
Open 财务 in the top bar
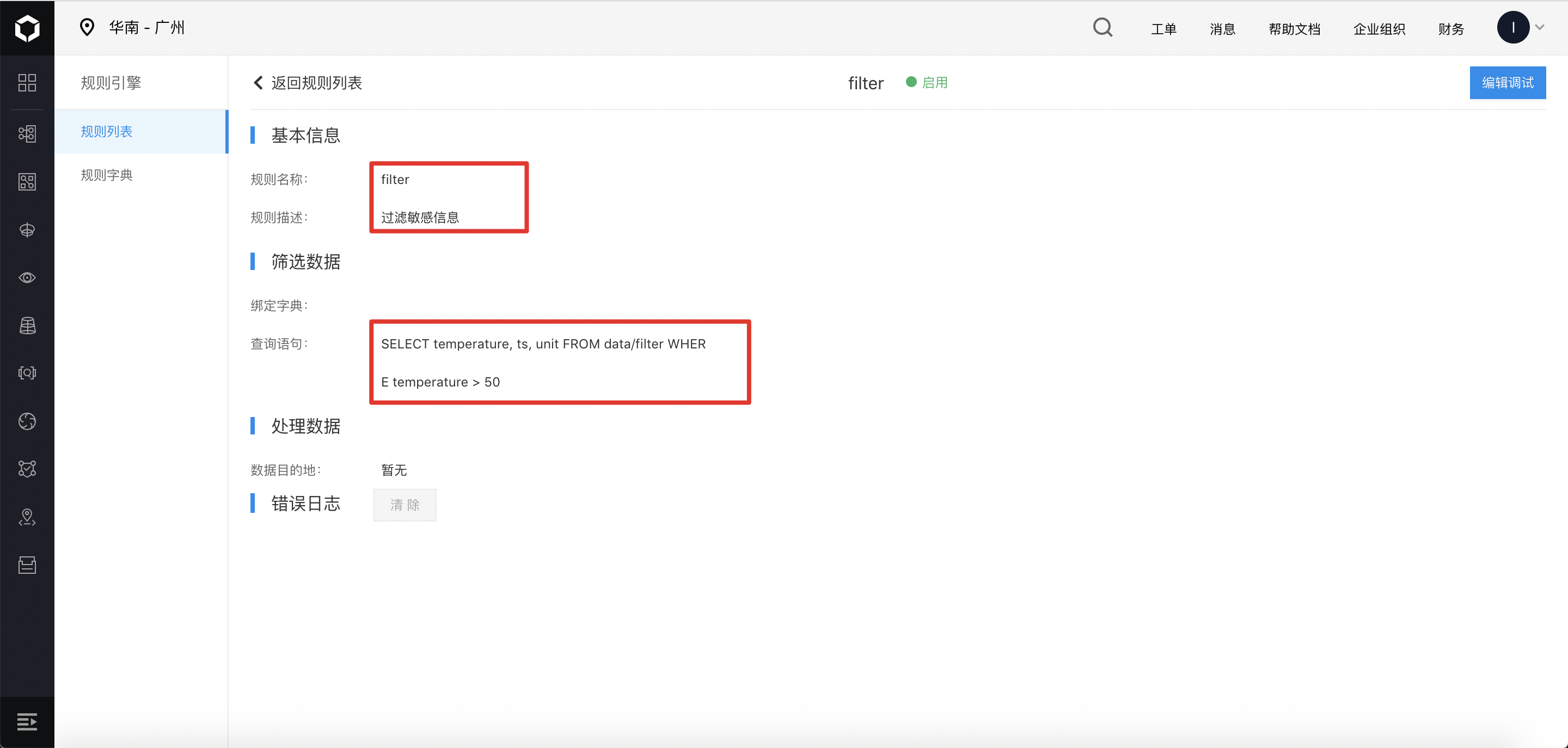click(x=1450, y=29)
